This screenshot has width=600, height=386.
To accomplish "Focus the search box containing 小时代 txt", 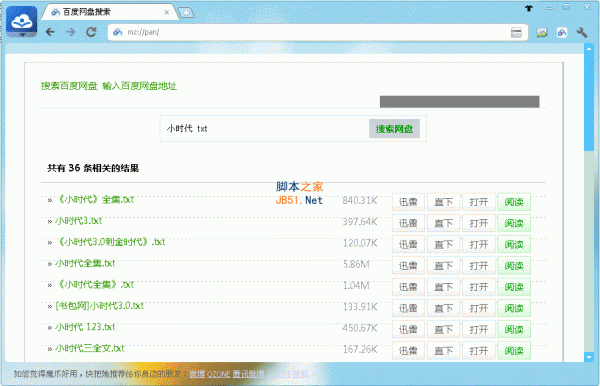I will tap(265, 129).
